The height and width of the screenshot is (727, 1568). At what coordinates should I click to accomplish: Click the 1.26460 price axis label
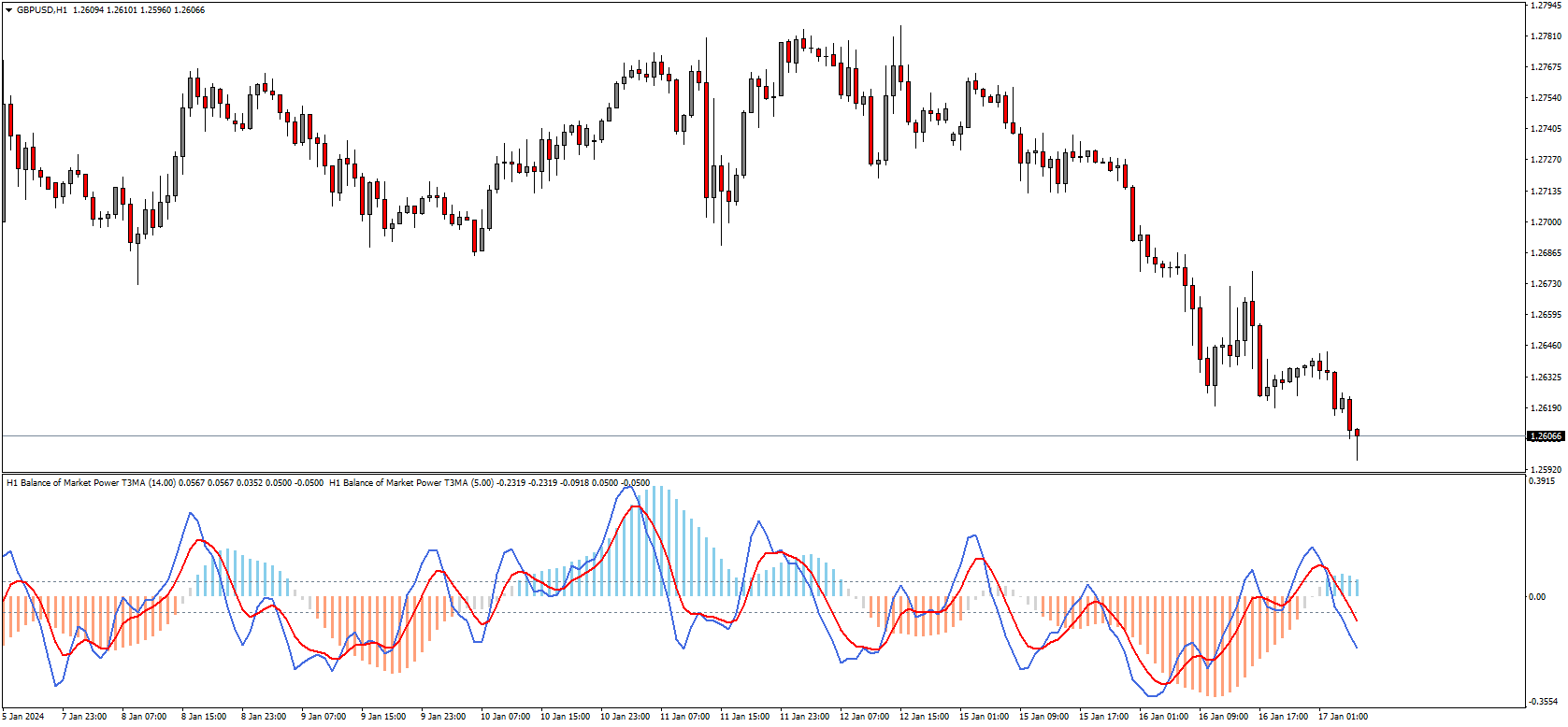pyautogui.click(x=1546, y=346)
